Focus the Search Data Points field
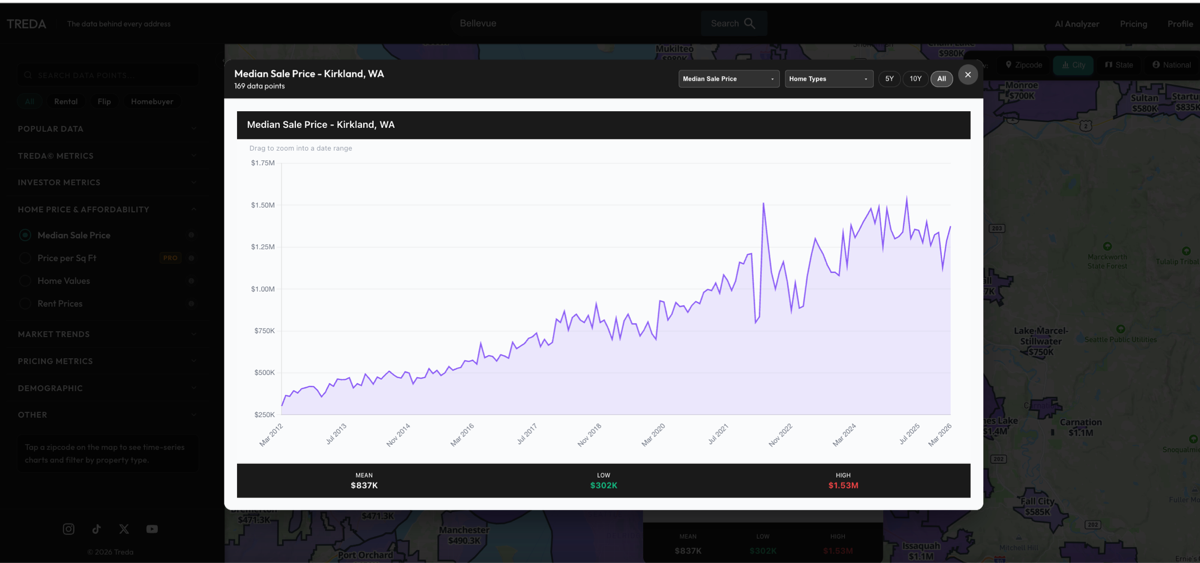The width and height of the screenshot is (1200, 563). click(x=106, y=75)
